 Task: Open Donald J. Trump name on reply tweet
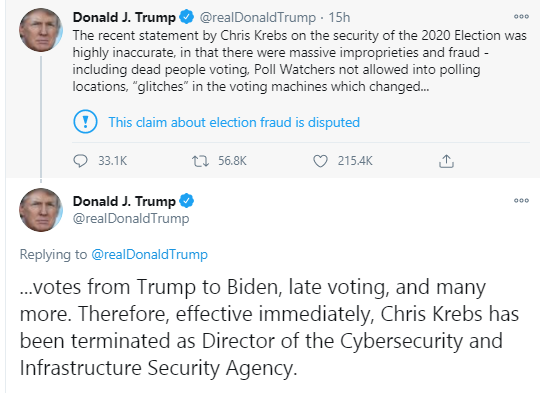124,201
